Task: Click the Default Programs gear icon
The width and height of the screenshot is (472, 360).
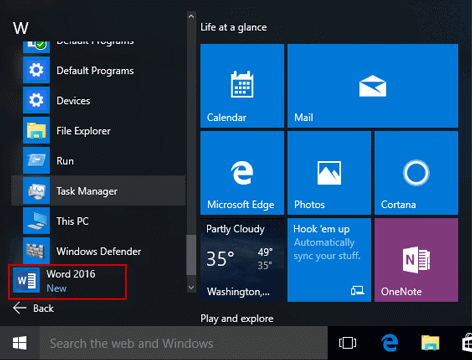Action: pyautogui.click(x=36, y=70)
